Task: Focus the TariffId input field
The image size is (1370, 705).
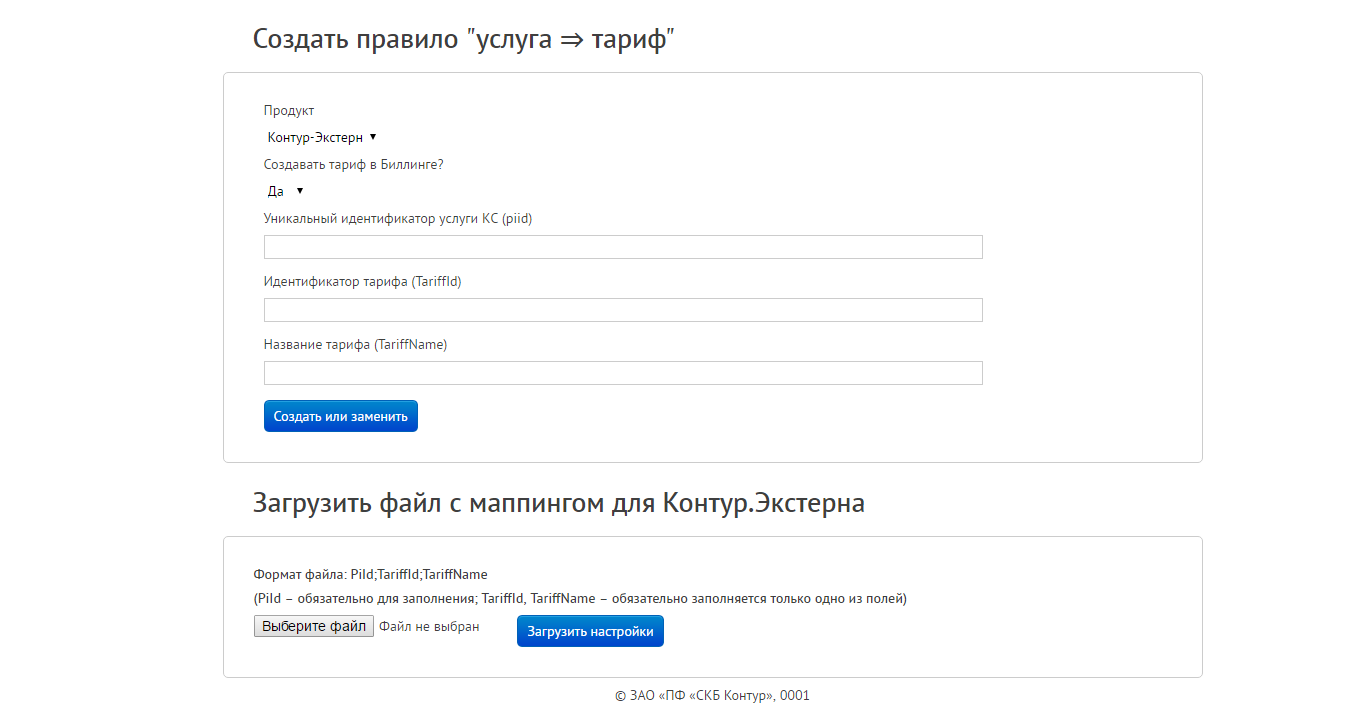Action: pos(623,310)
